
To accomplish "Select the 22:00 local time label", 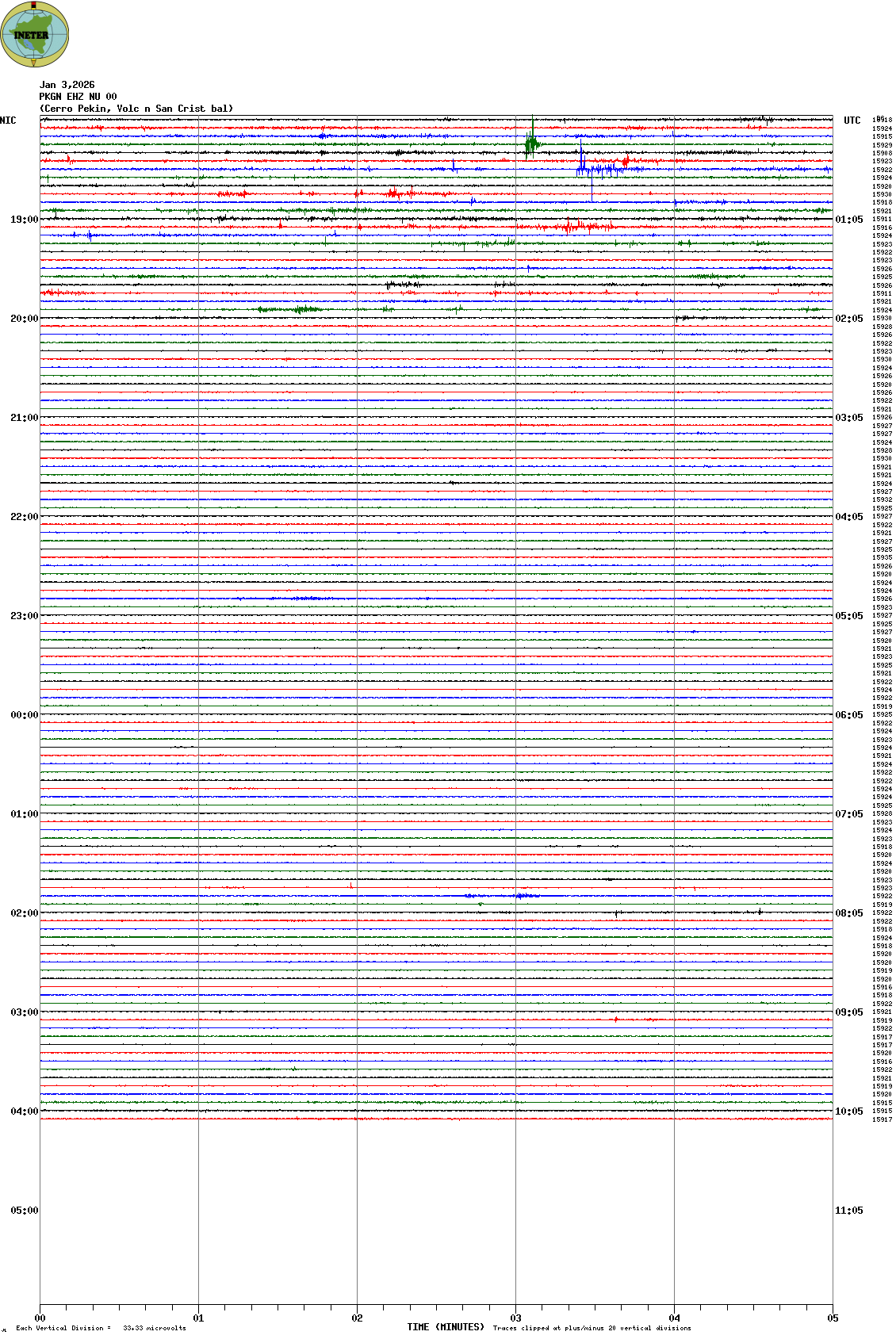I will point(24,517).
